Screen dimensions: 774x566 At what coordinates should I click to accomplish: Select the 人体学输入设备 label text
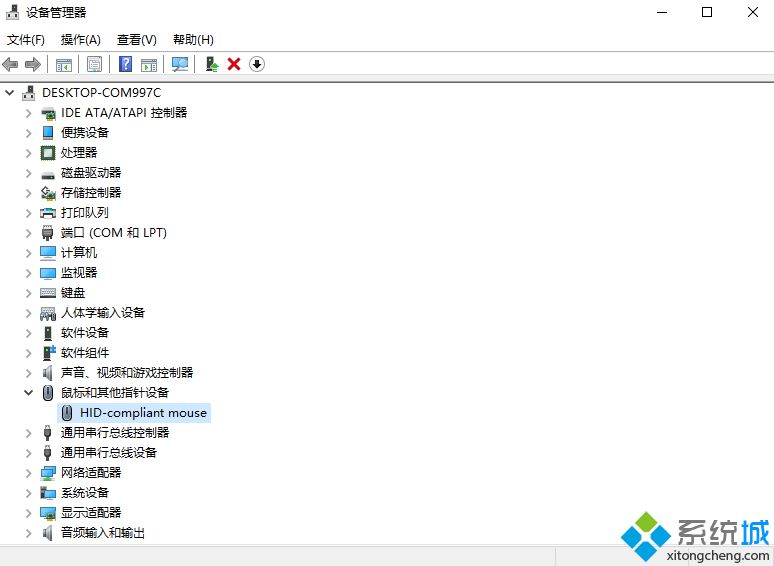(103, 313)
